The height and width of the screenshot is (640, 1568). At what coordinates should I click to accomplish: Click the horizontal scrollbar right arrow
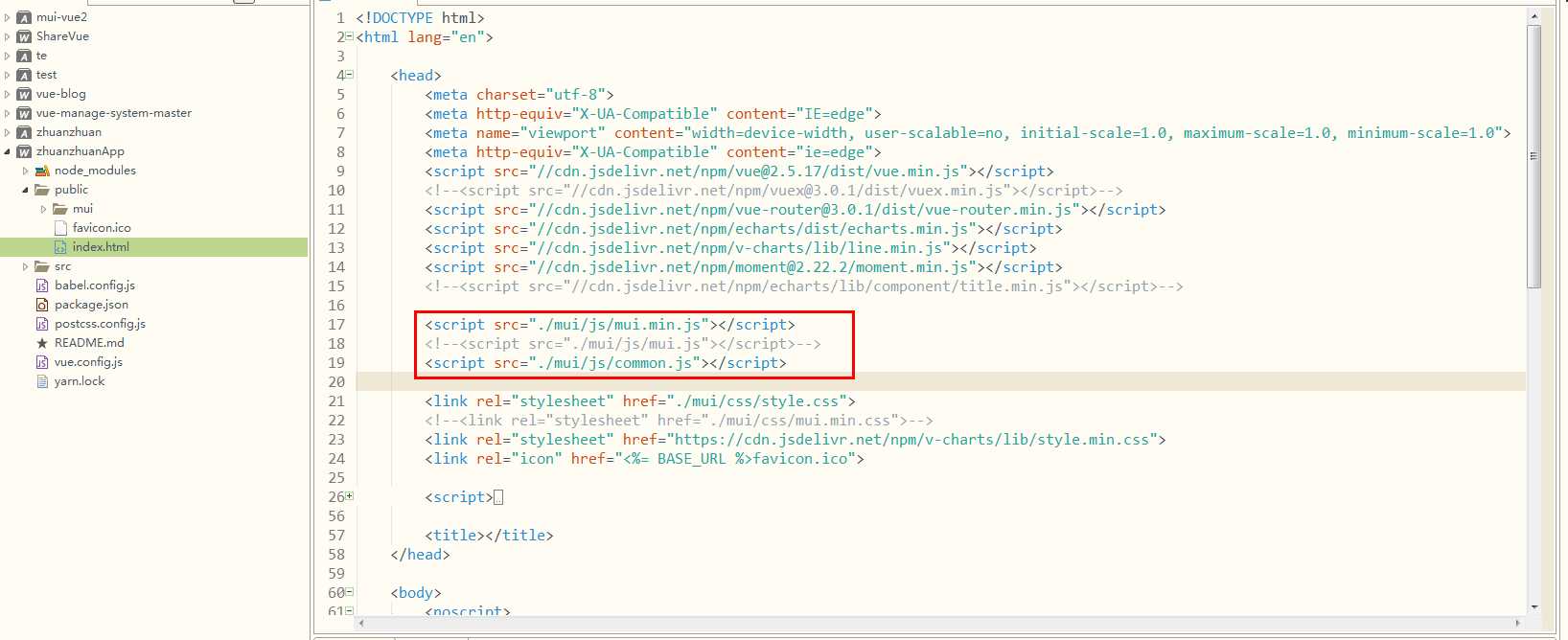(1517, 623)
